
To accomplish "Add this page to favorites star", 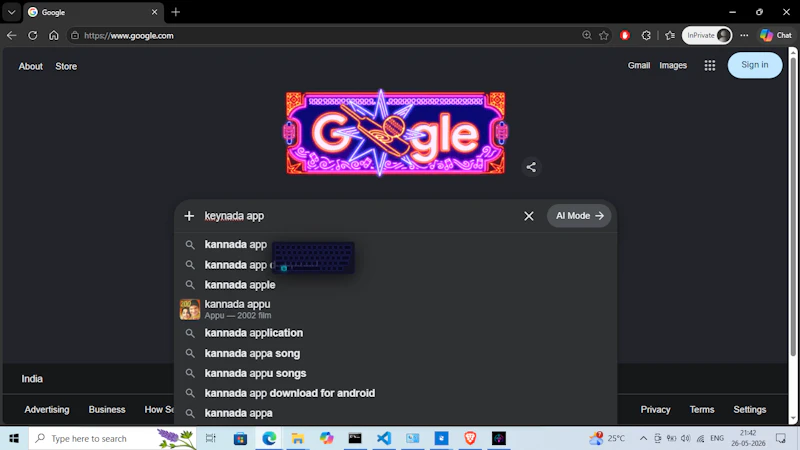I will click(x=604, y=35).
